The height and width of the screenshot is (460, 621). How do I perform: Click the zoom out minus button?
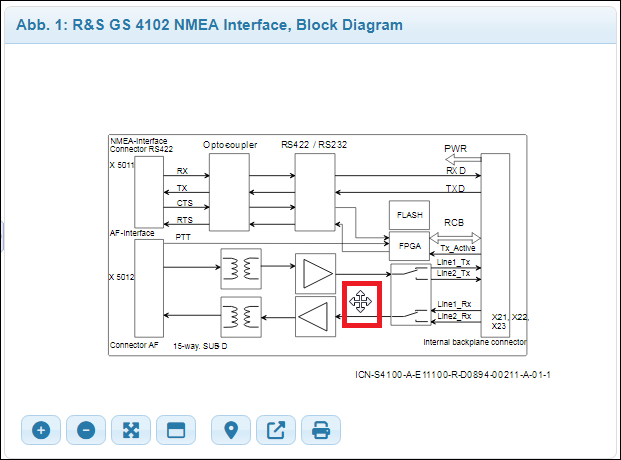[86, 430]
